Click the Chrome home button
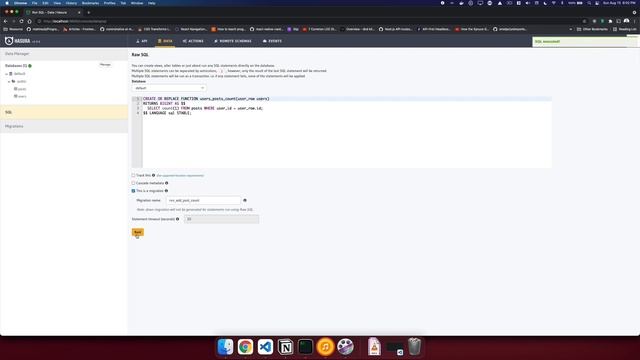Image resolution: width=640 pixels, height=360 pixels. pos(29,21)
